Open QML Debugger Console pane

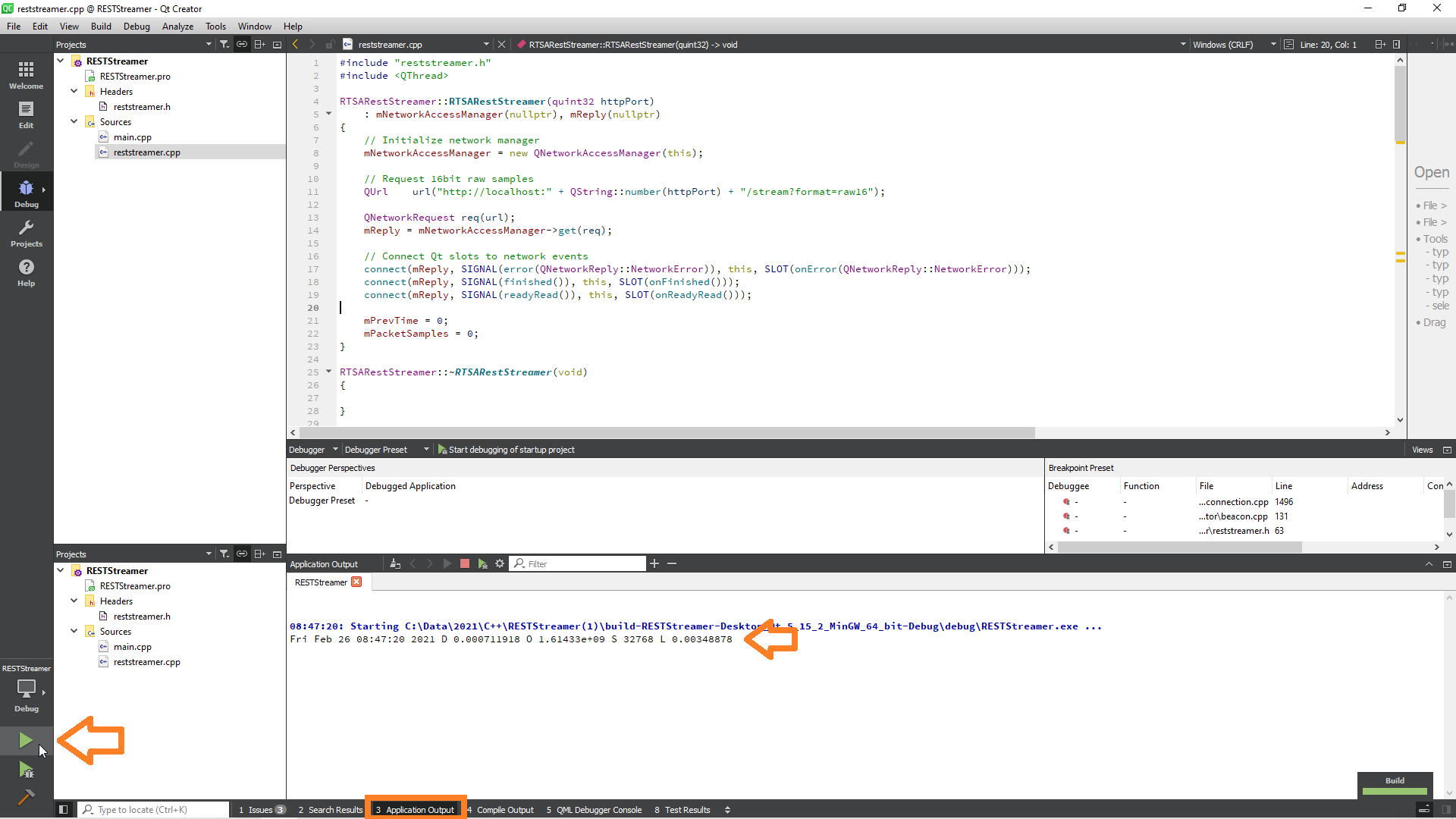click(x=594, y=809)
